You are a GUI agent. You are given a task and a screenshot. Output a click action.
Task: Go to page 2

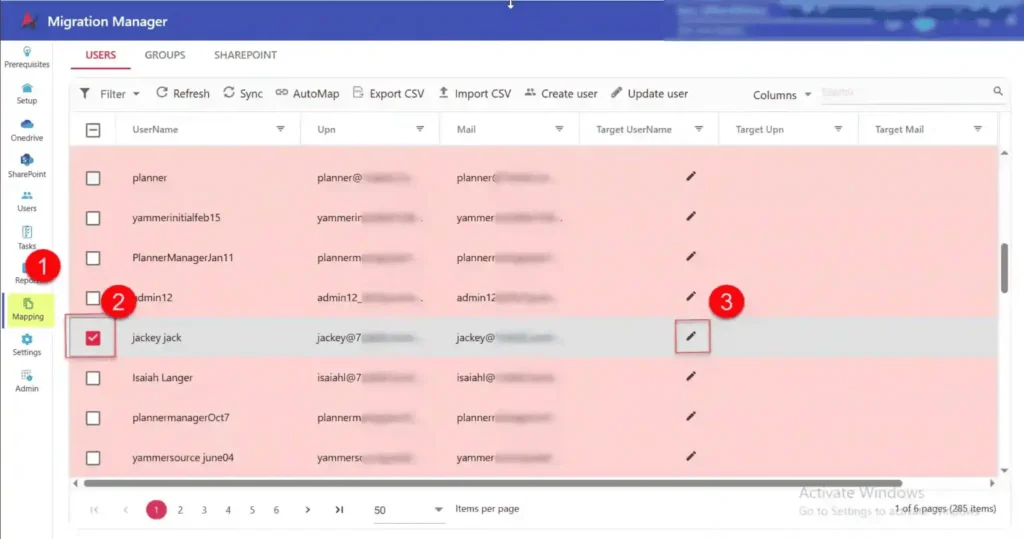pos(180,510)
